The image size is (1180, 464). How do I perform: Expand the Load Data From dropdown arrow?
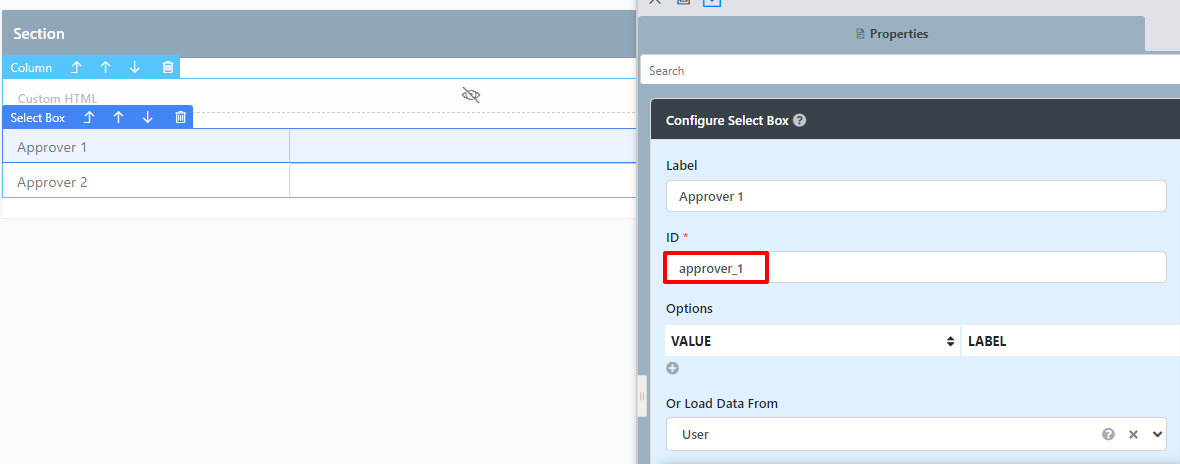click(1158, 434)
